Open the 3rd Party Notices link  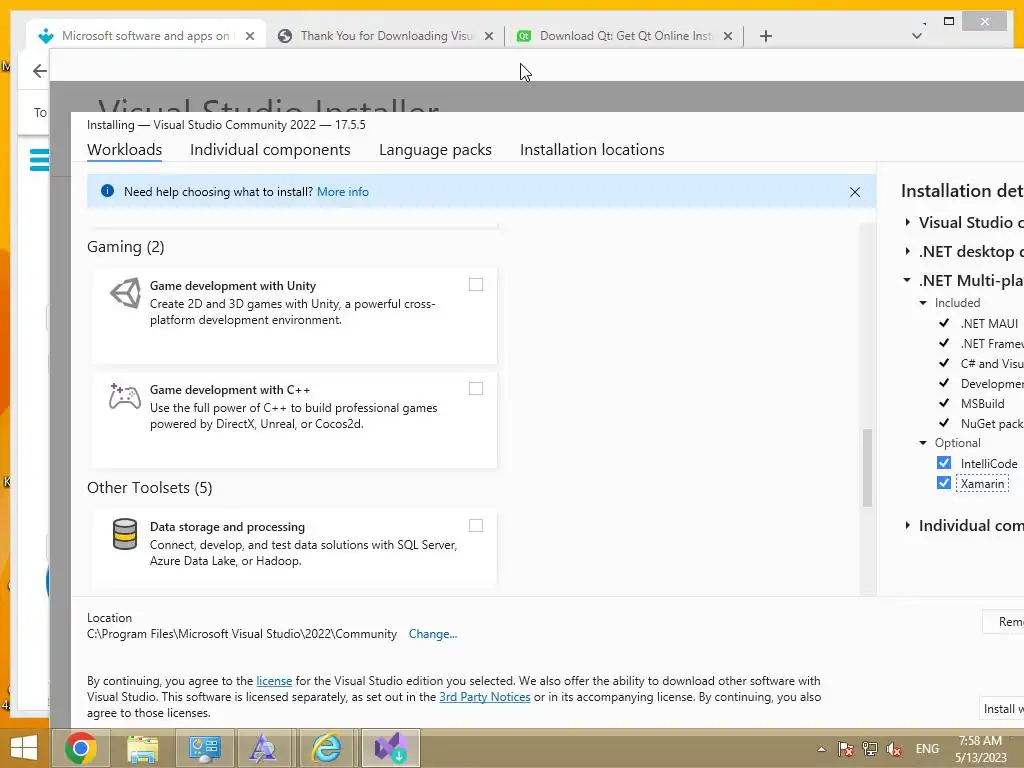coord(485,697)
